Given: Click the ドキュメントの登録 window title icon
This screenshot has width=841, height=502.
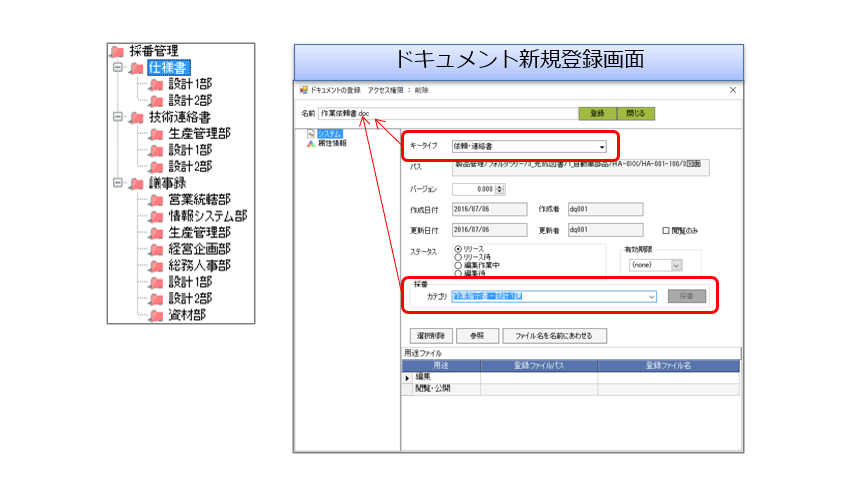Looking at the screenshot, I should click(304, 90).
